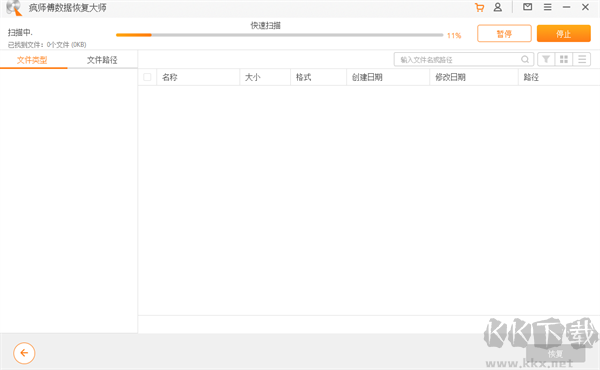Open the shopping cart icon
Viewport: 600px width, 370px height.
tap(479, 7)
